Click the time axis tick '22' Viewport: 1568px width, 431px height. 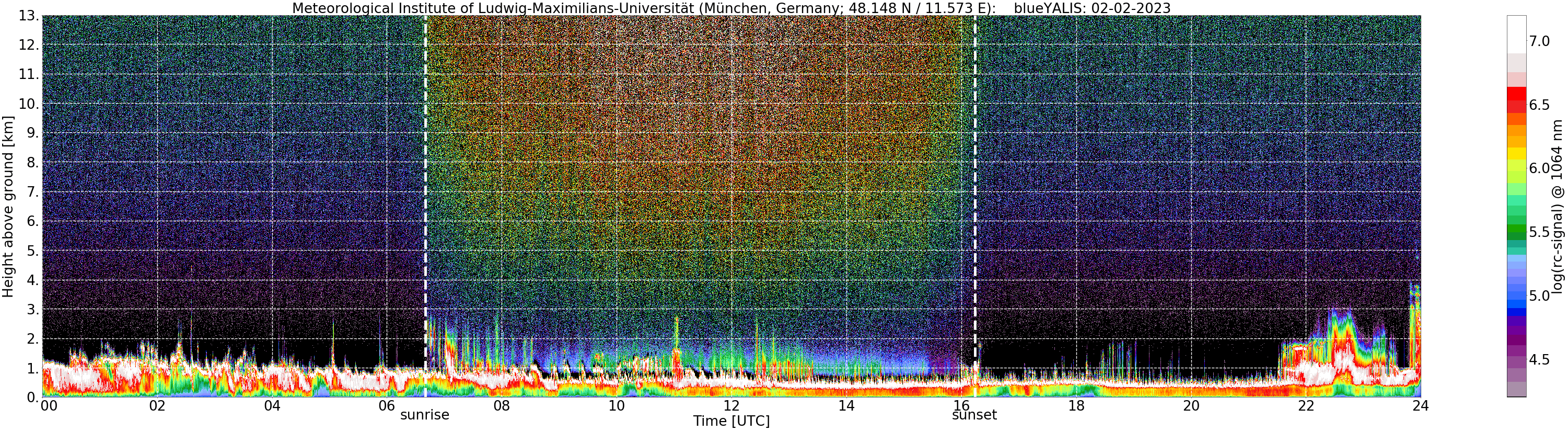pyautogui.click(x=1306, y=406)
